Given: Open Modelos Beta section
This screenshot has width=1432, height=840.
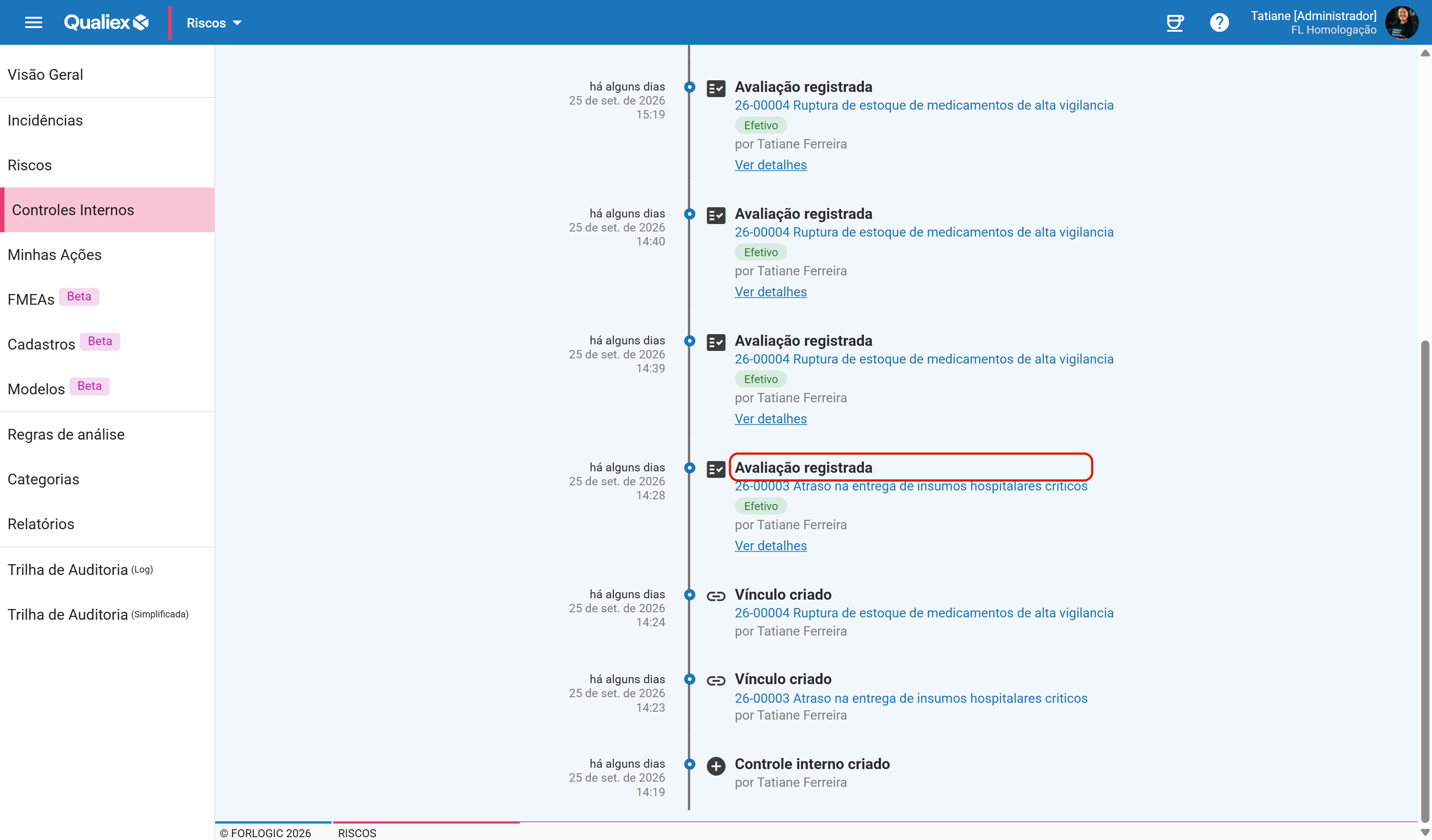Looking at the screenshot, I should [107, 389].
